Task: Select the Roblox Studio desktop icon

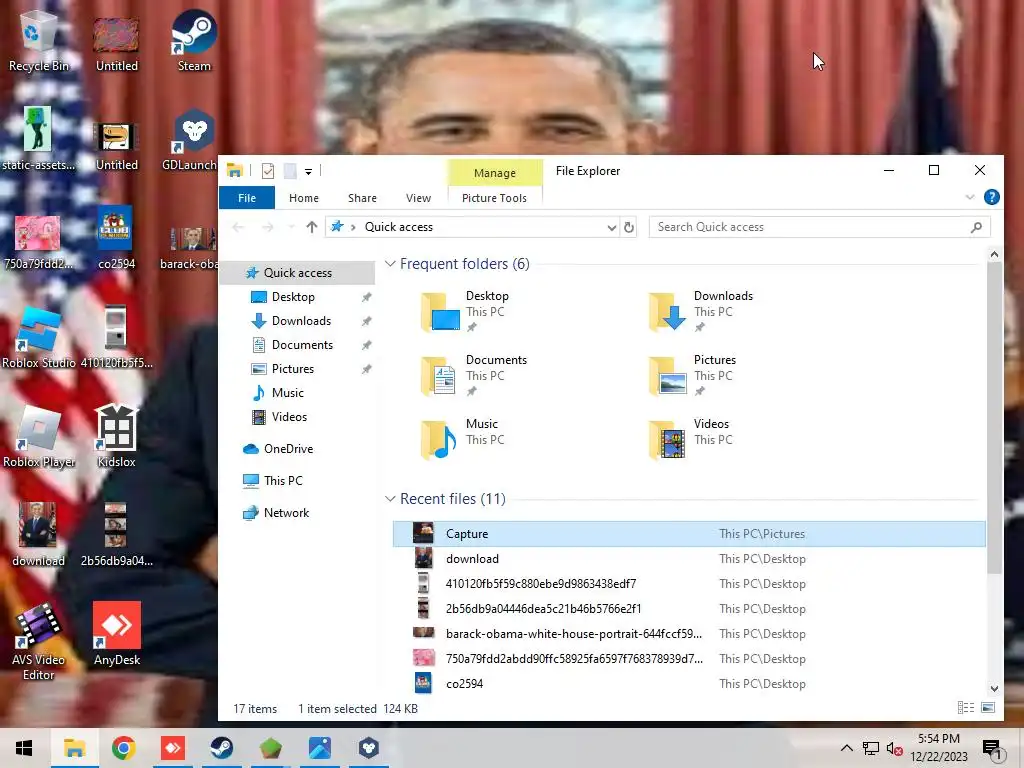Action: pos(39,338)
